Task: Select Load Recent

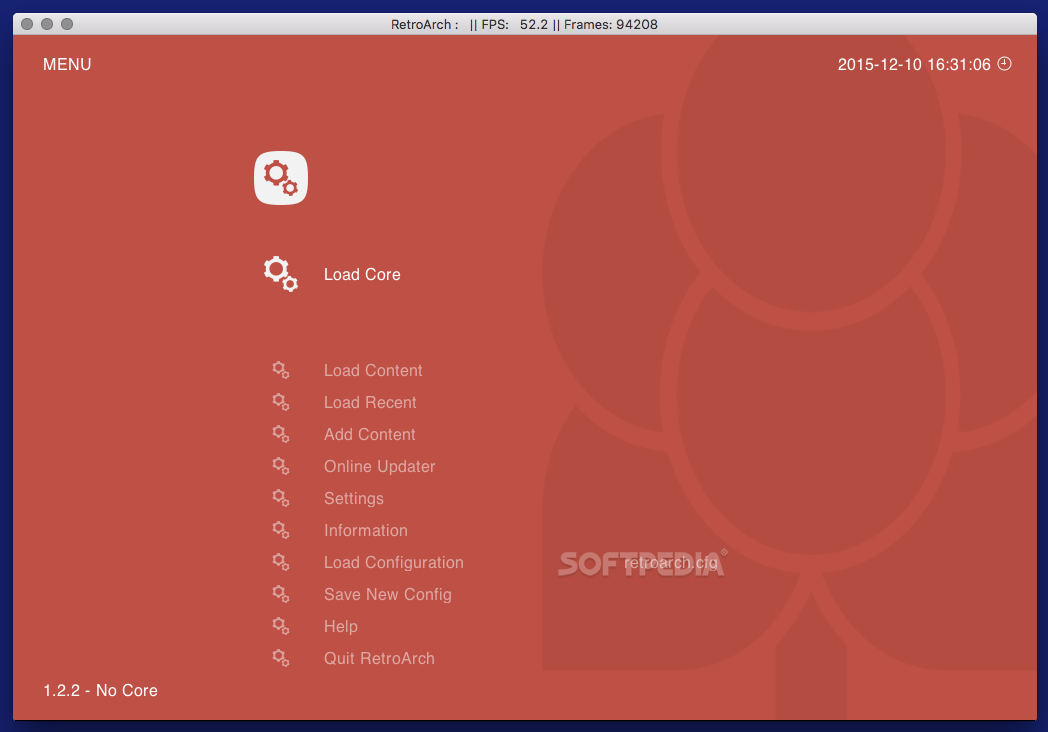Action: tap(370, 402)
